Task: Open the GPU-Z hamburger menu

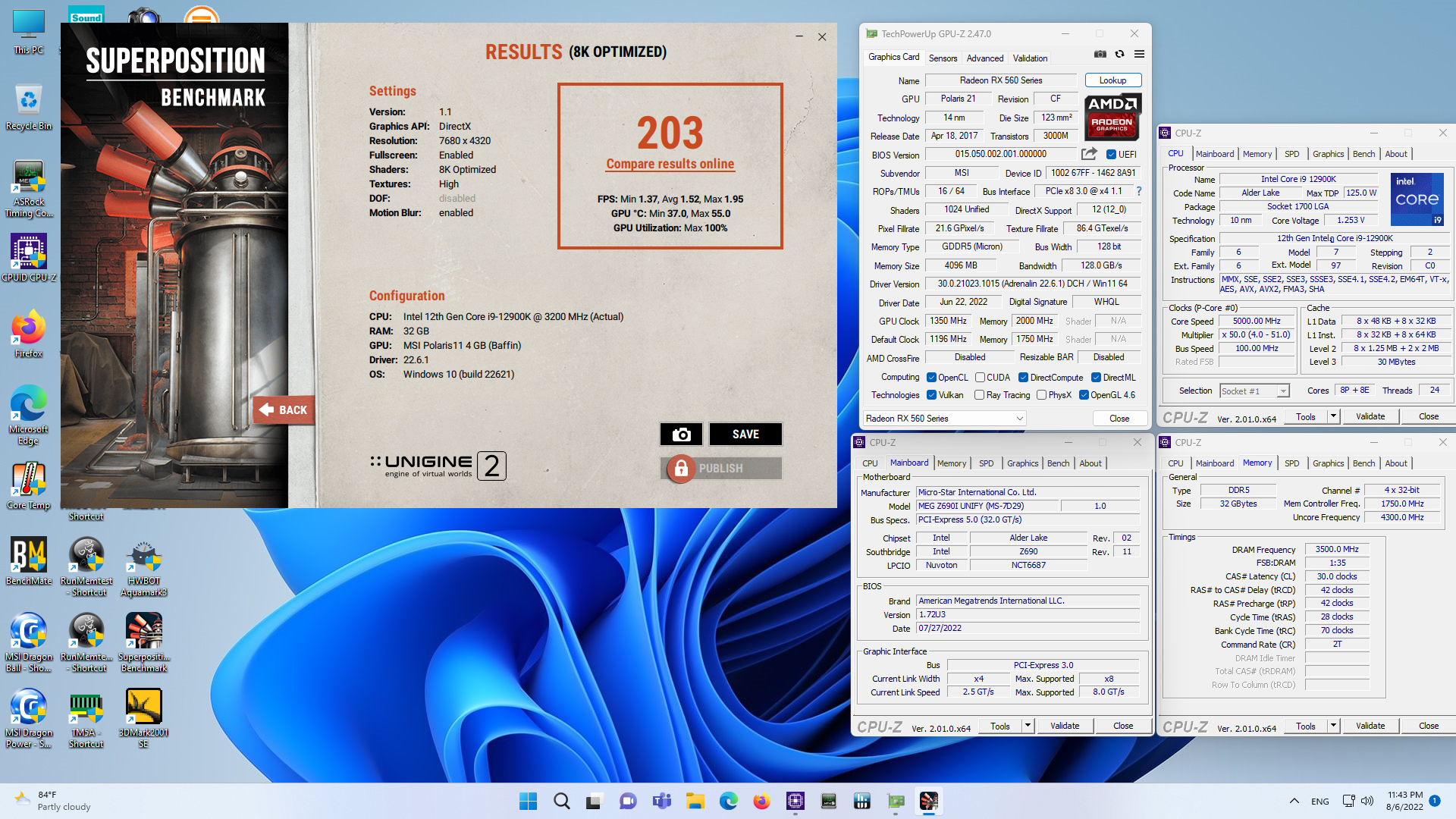Action: click(x=1139, y=54)
